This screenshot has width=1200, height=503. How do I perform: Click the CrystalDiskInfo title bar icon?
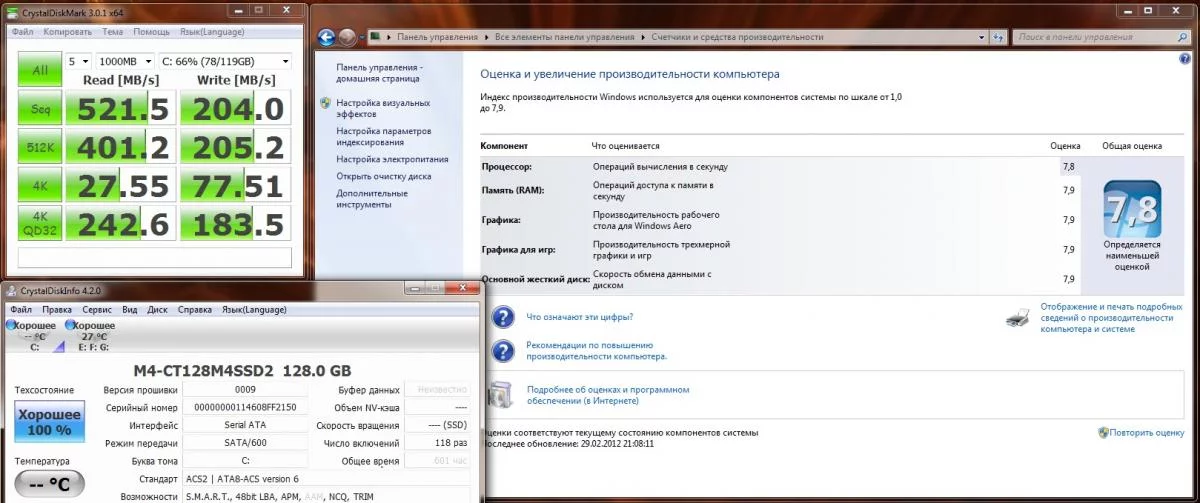(11, 290)
